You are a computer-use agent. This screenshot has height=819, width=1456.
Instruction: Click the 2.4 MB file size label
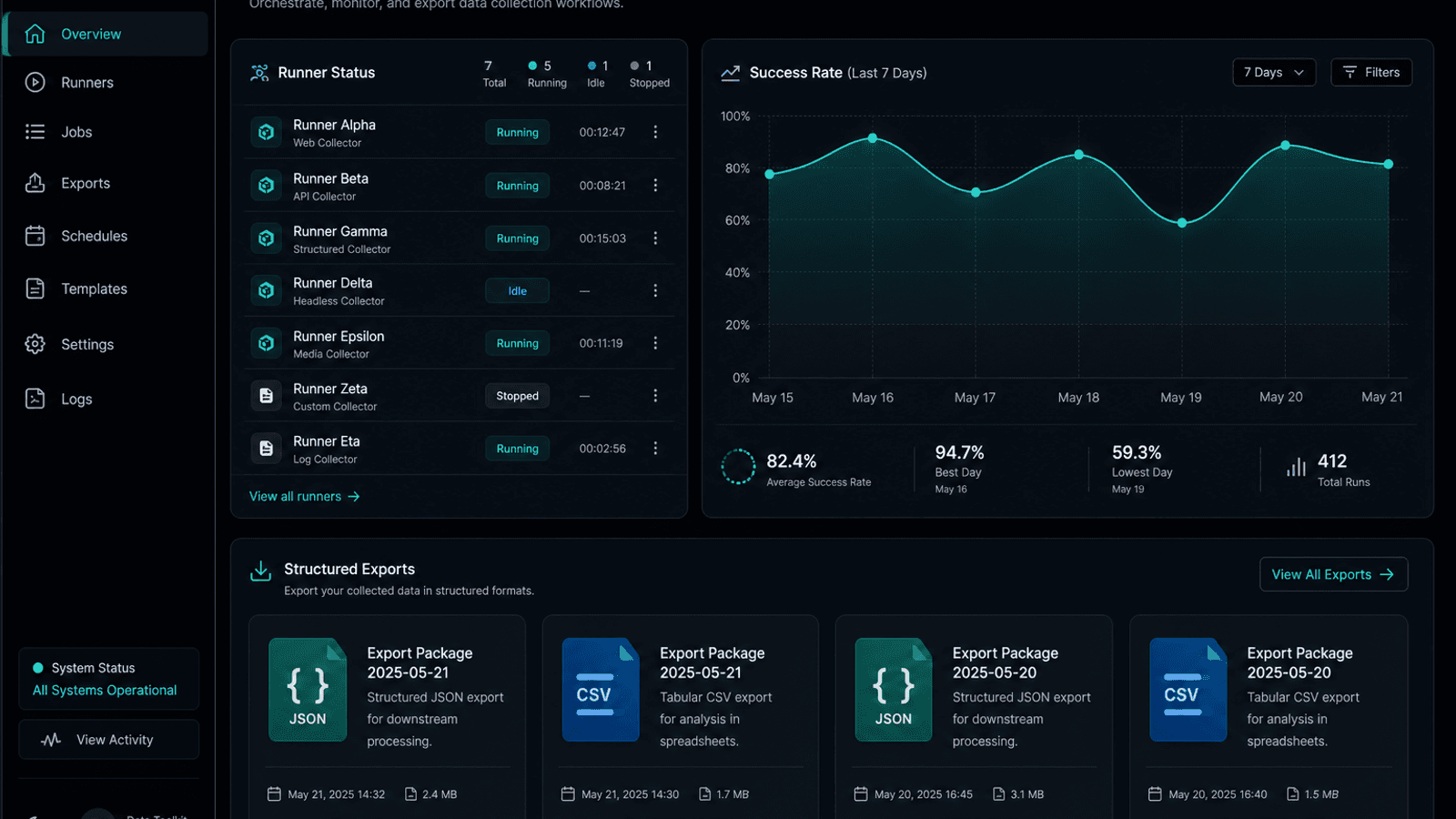pos(440,794)
